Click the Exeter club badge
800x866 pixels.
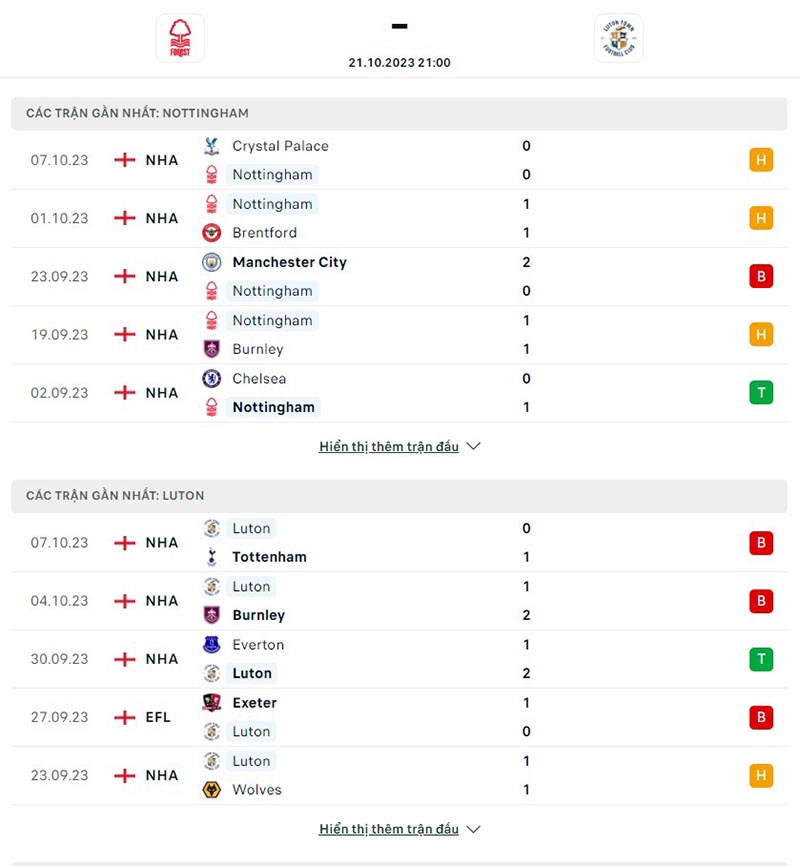click(x=212, y=703)
